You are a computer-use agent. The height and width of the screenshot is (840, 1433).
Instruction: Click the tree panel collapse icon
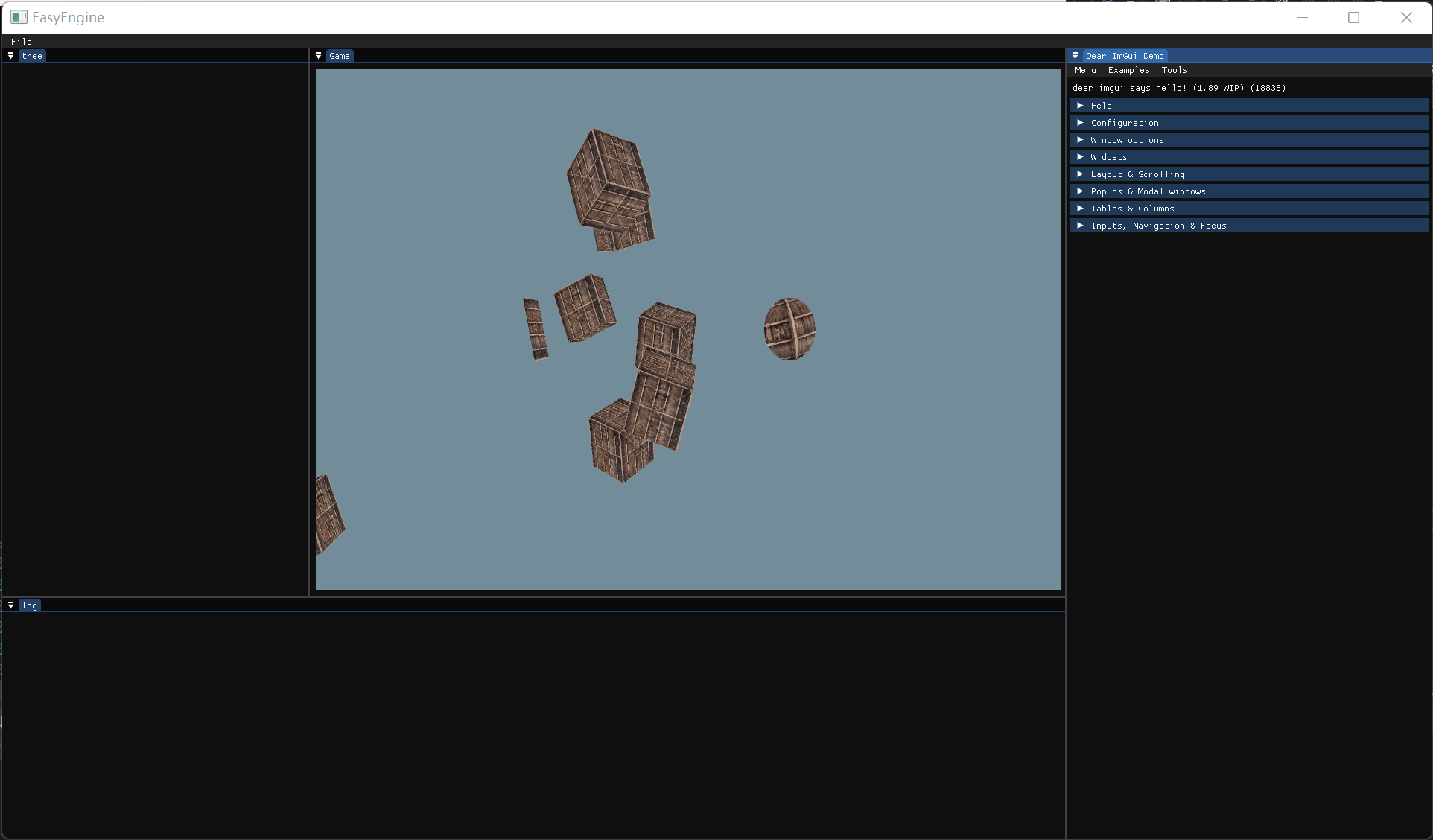10,56
